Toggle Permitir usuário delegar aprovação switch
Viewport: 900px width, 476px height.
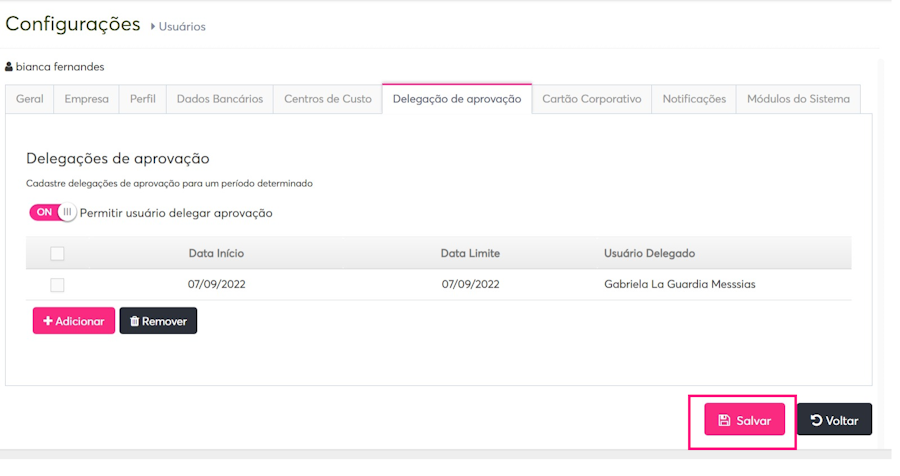tap(52, 212)
